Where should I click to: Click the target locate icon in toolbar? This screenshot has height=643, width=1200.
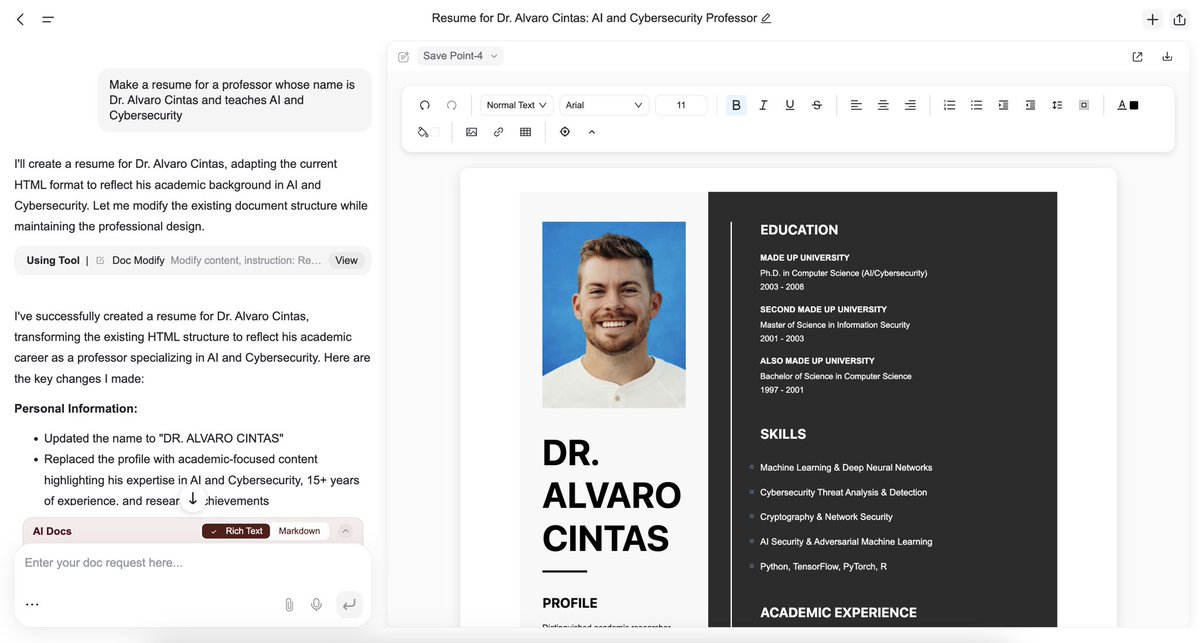[565, 132]
